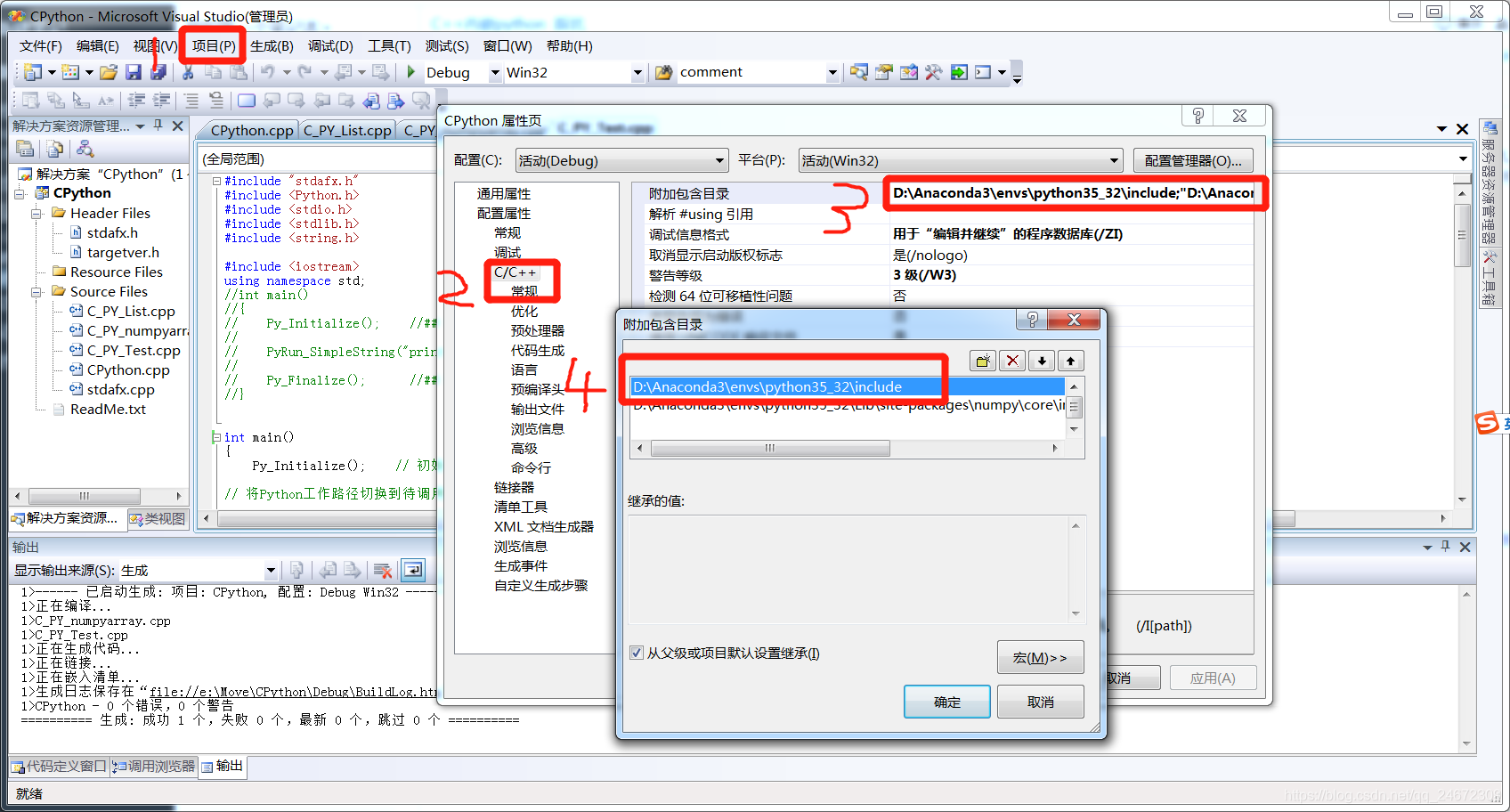Click the New Project toolbar icon
Image resolution: width=1510 pixels, height=812 pixels.
(x=33, y=72)
